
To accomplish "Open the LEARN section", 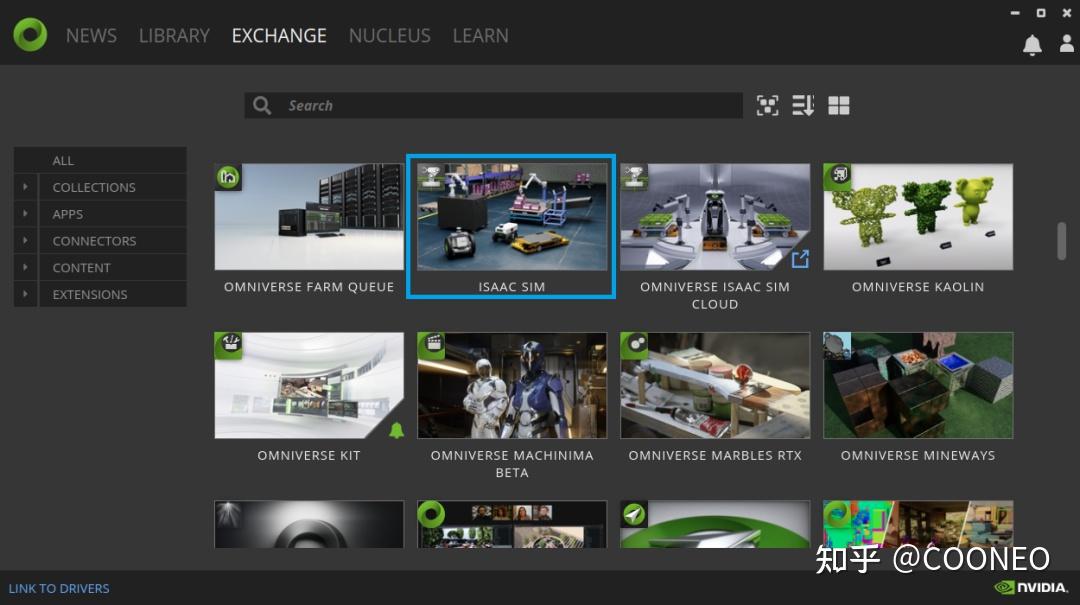I will pyautogui.click(x=480, y=35).
